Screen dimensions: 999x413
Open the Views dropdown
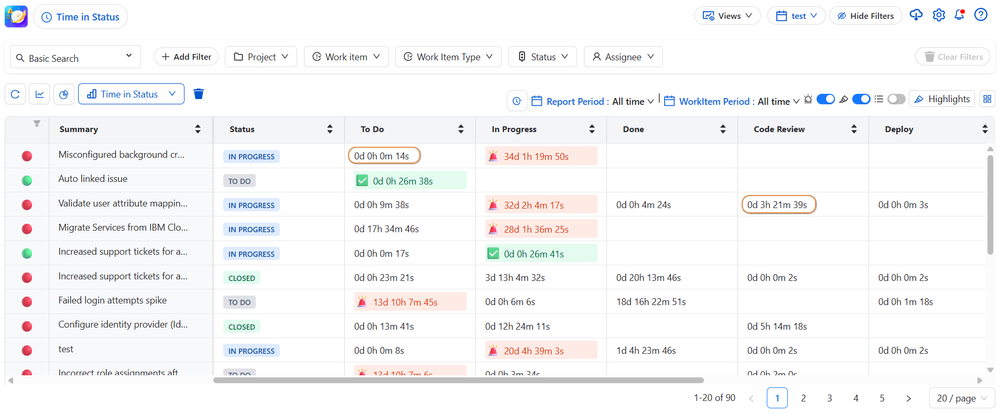click(728, 15)
